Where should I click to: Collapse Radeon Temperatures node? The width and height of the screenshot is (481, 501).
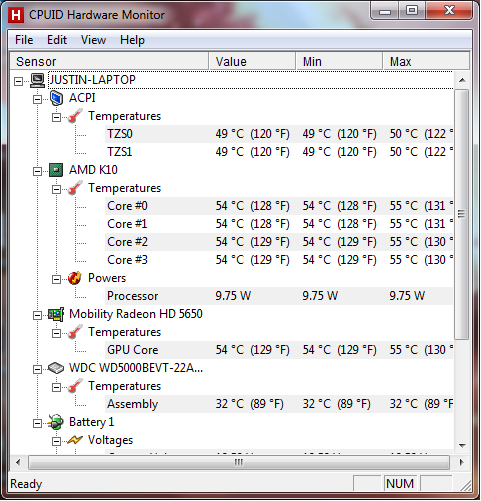click(56, 333)
